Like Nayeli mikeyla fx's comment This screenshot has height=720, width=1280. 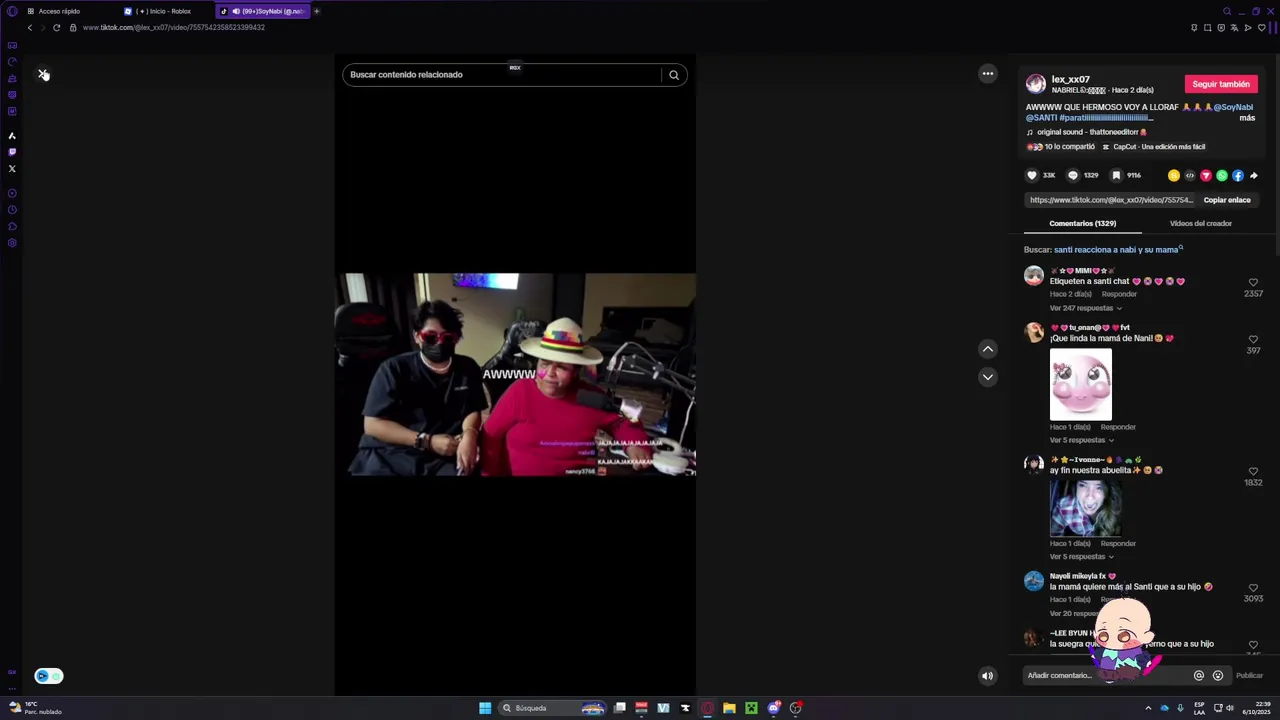click(x=1253, y=588)
